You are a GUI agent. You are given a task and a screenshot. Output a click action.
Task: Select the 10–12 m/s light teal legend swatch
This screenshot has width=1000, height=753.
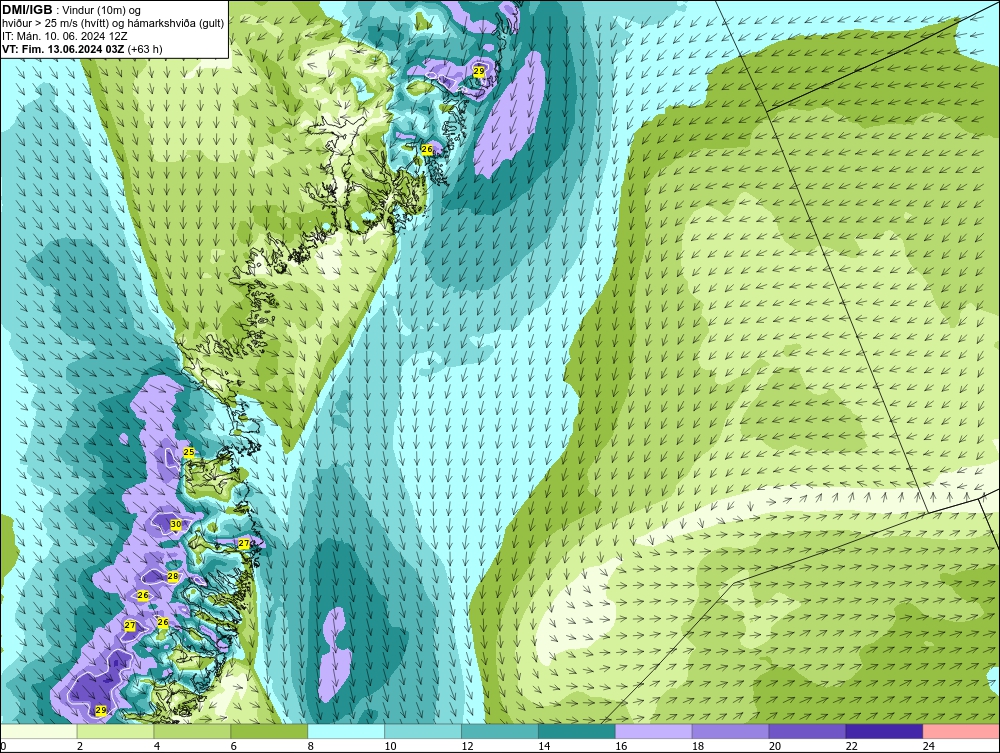click(x=423, y=731)
